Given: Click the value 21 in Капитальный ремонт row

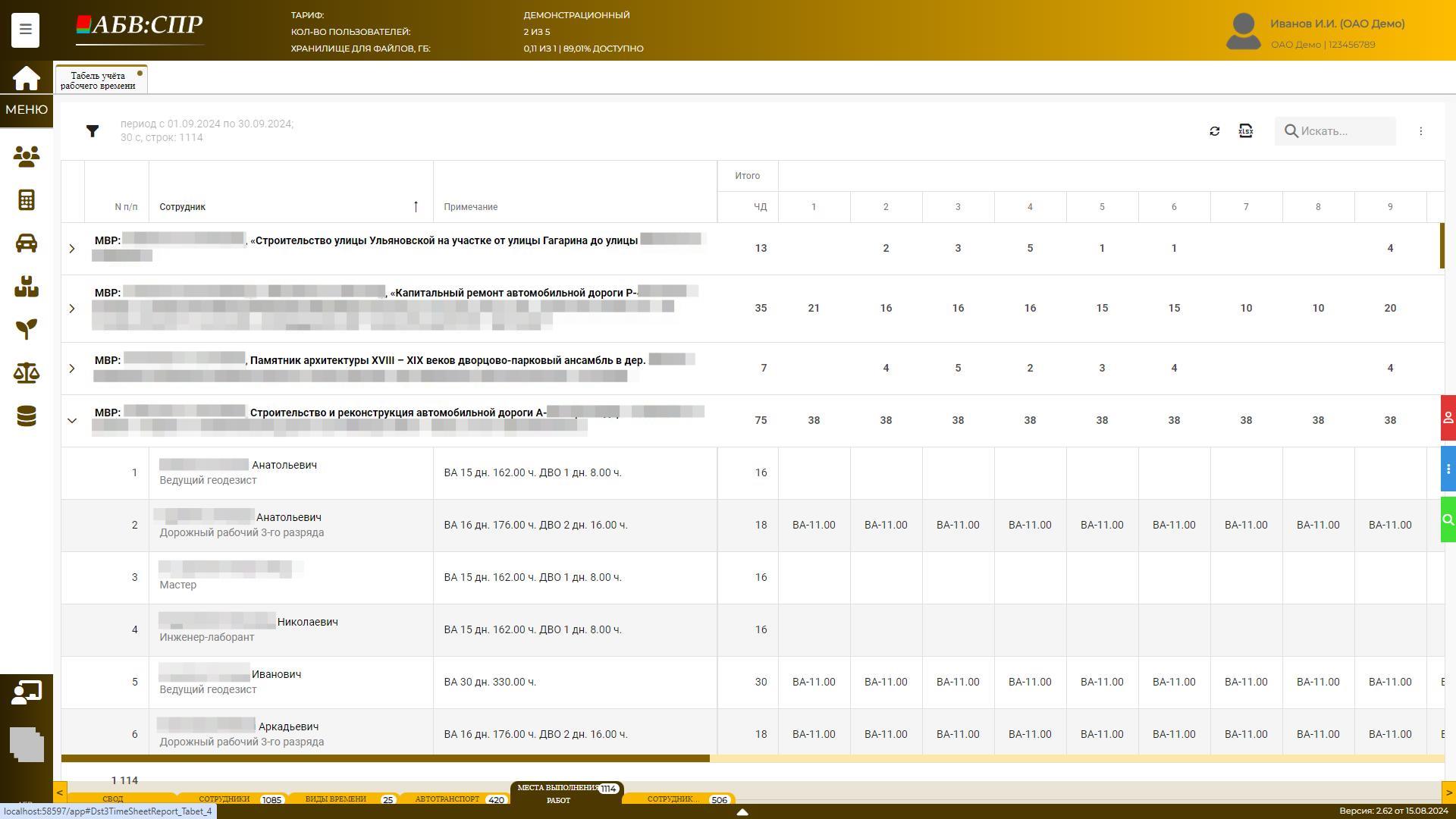Looking at the screenshot, I should pos(814,309).
